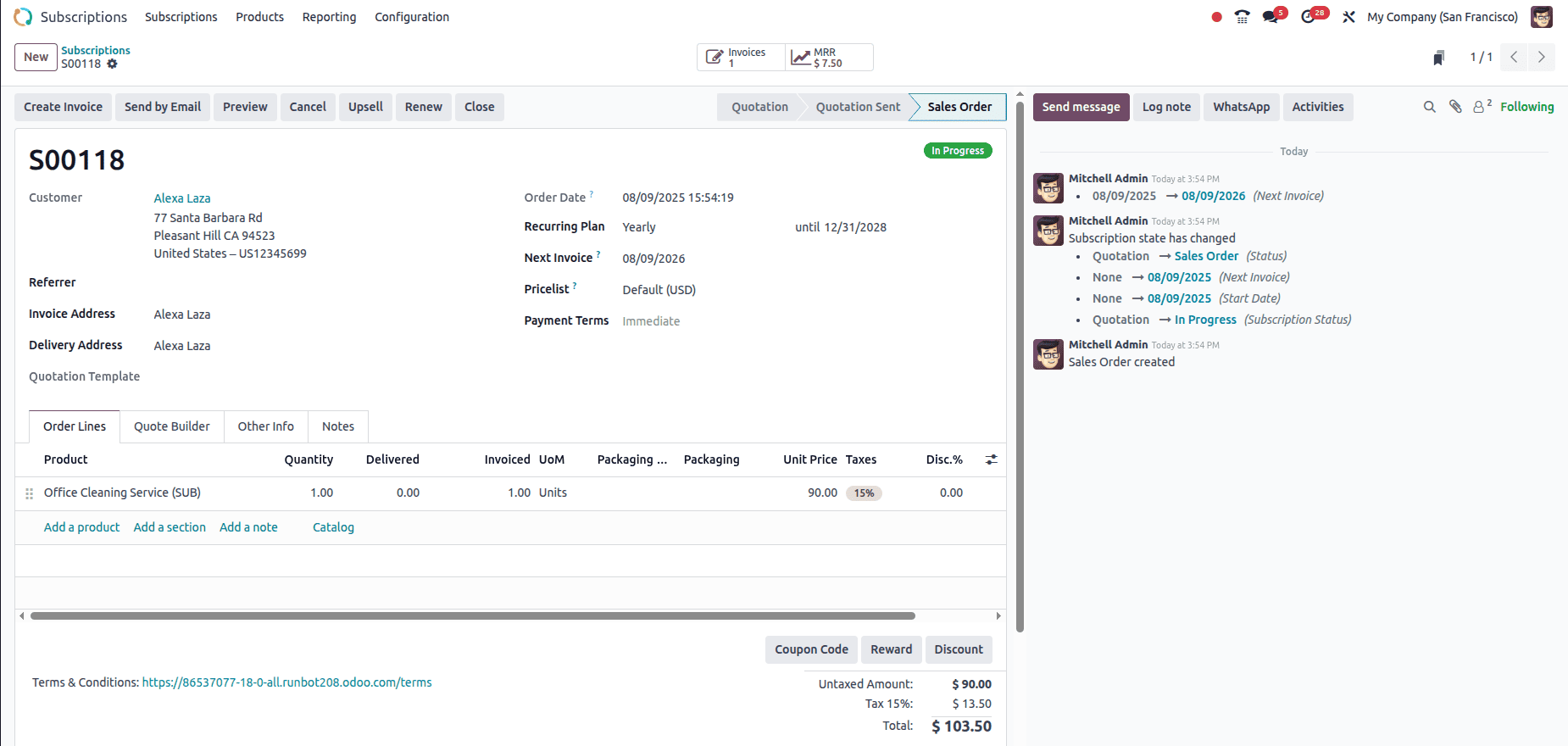This screenshot has width=1568, height=746.
Task: Click the red recording indicator dot
Action: (1216, 17)
